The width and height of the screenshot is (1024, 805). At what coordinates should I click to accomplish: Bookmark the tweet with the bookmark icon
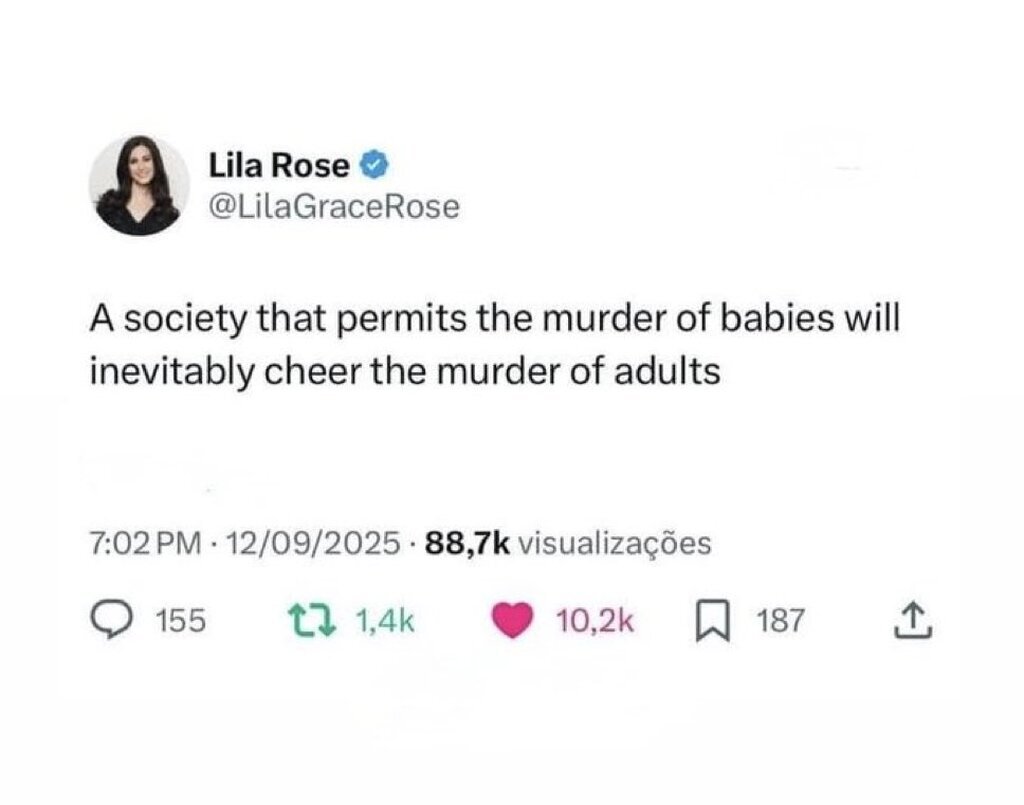point(712,621)
